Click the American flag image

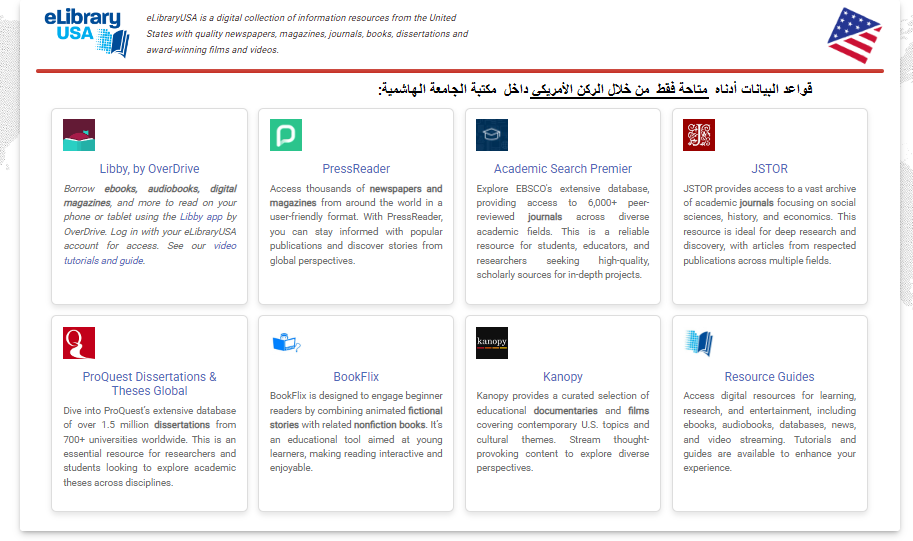[854, 35]
